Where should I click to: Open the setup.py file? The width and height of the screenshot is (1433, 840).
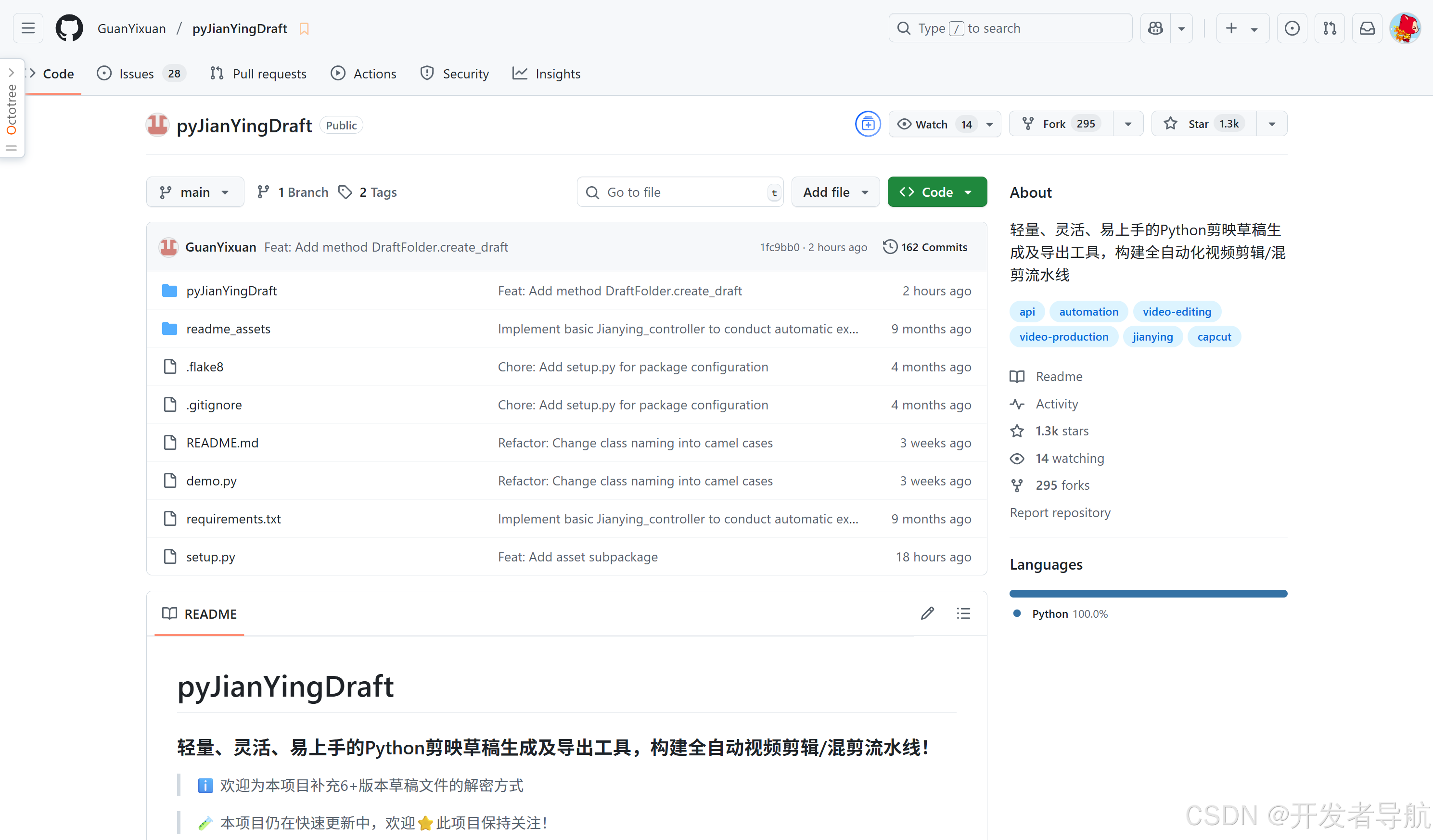(x=211, y=557)
